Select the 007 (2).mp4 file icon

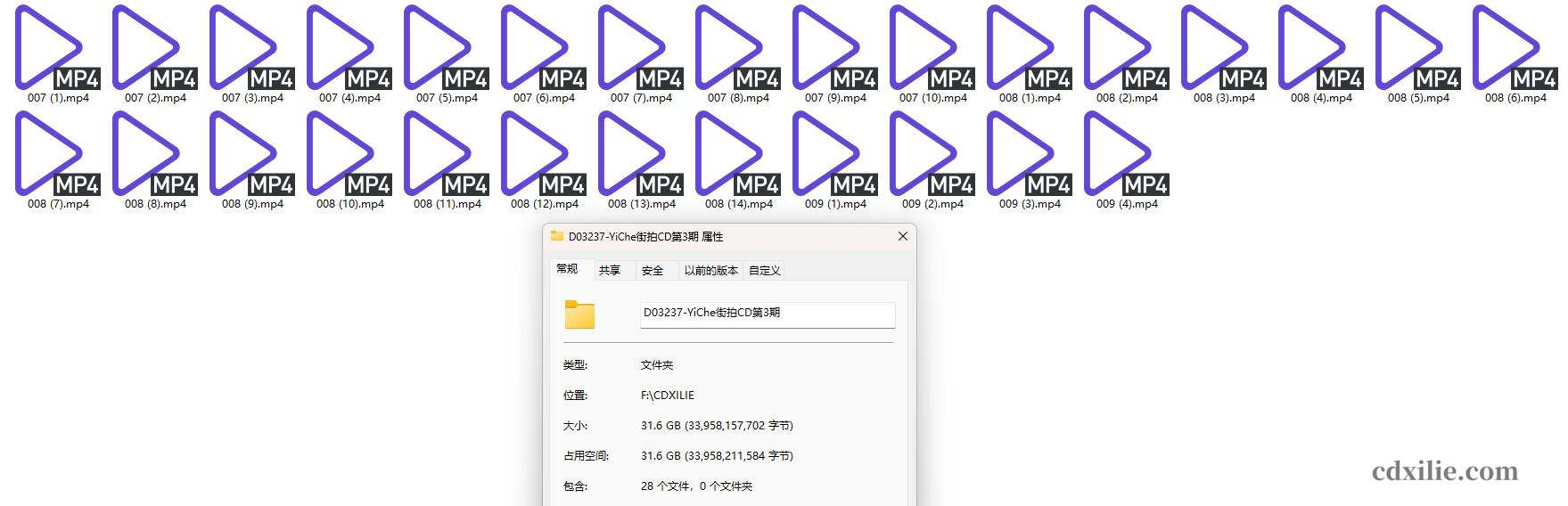click(x=155, y=48)
